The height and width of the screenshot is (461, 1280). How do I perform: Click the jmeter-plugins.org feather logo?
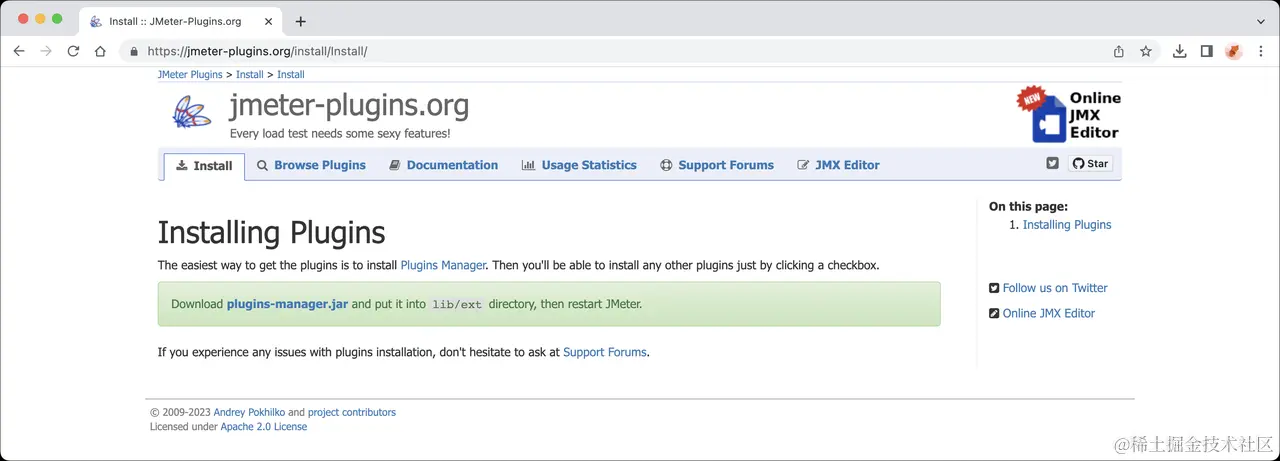(x=192, y=113)
